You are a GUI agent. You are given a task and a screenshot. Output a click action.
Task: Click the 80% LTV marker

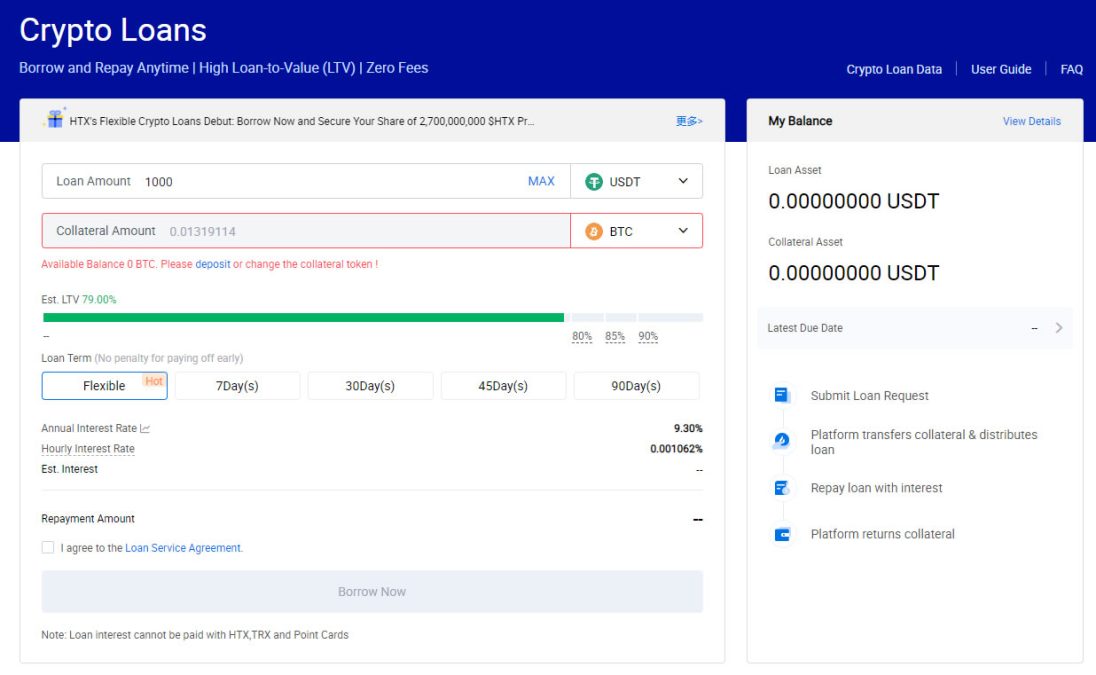coord(582,336)
